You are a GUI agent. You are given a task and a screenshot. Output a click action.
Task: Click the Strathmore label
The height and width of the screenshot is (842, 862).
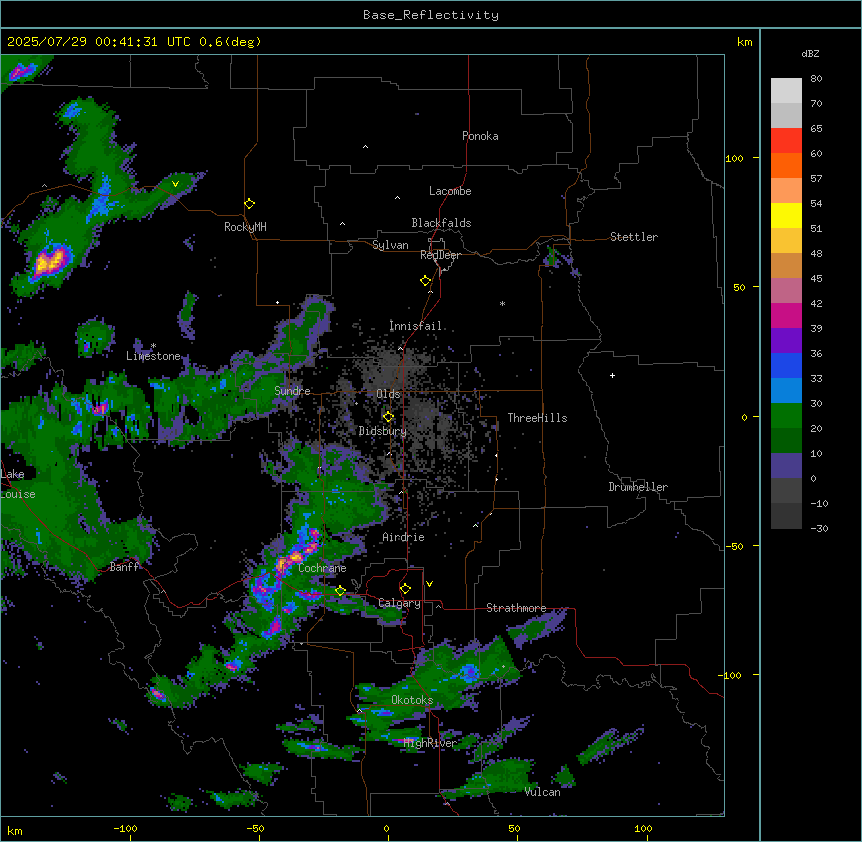tap(516, 608)
